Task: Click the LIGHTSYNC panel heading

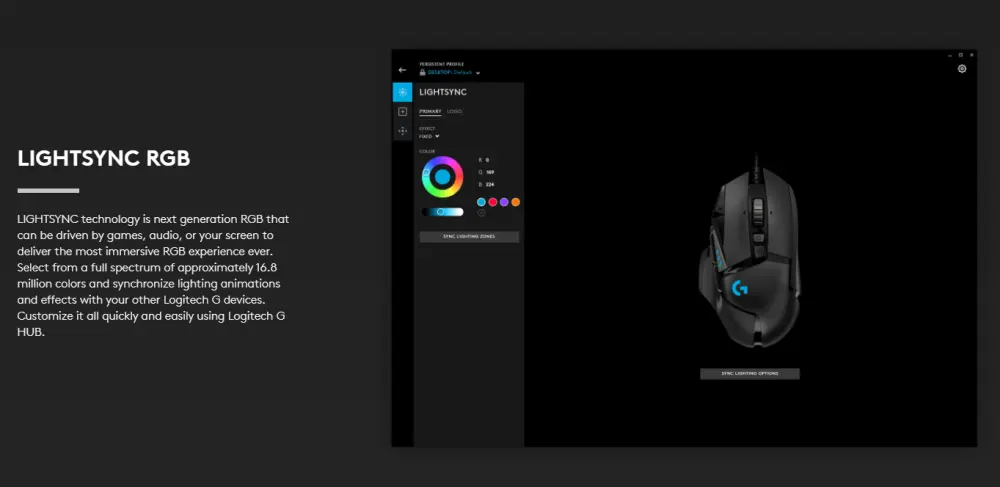Action: coord(443,92)
